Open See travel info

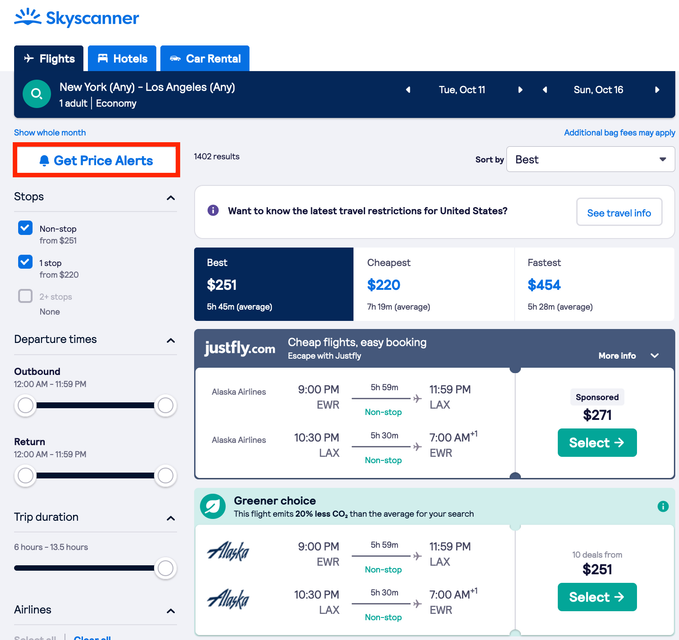(619, 212)
